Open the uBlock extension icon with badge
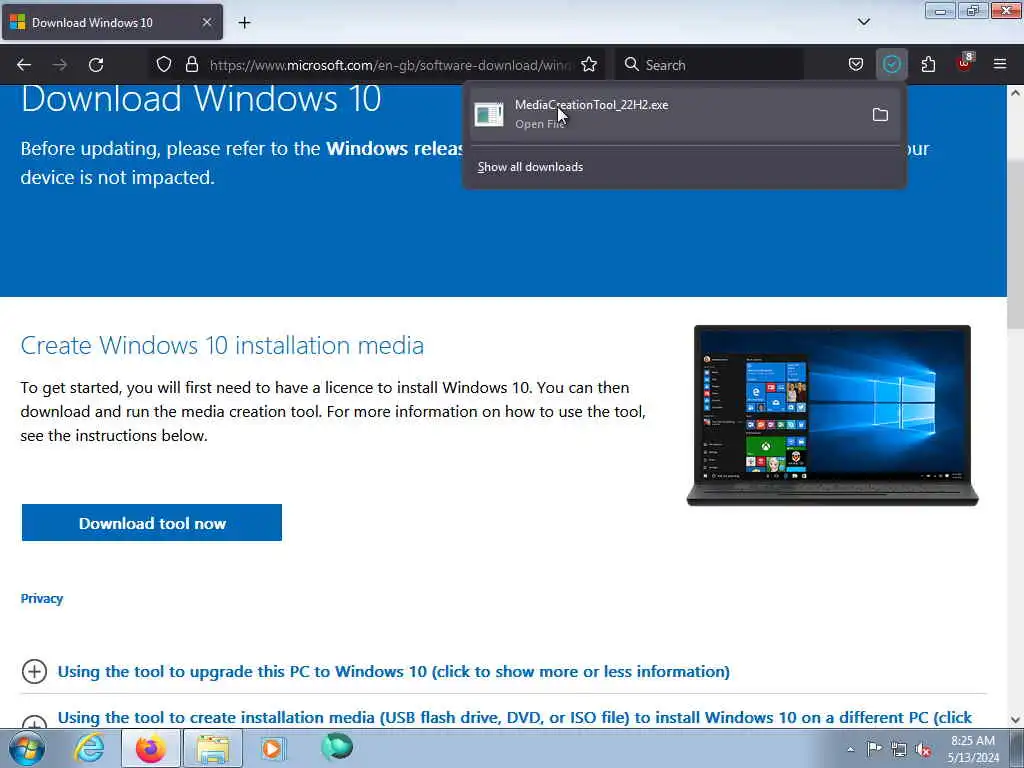This screenshot has width=1024, height=768. (x=965, y=63)
